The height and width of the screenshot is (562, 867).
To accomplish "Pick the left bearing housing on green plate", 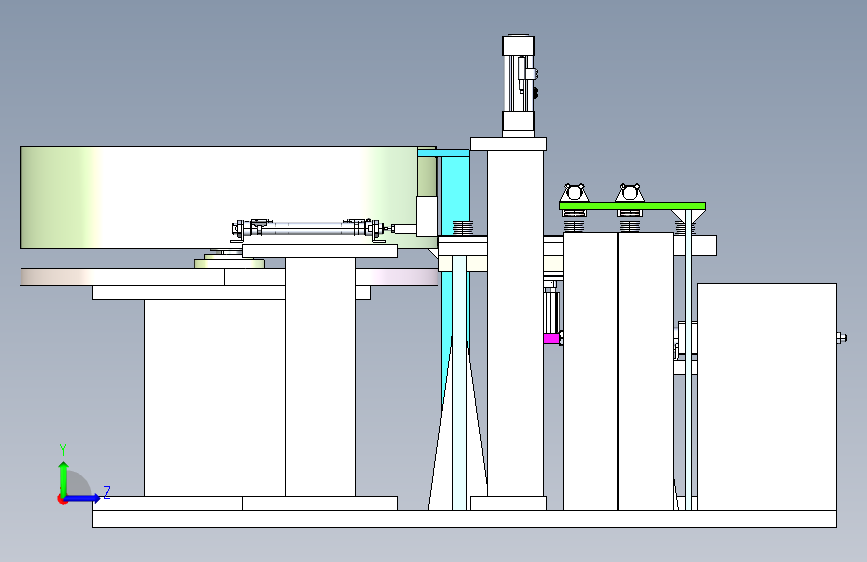I will coord(574,193).
